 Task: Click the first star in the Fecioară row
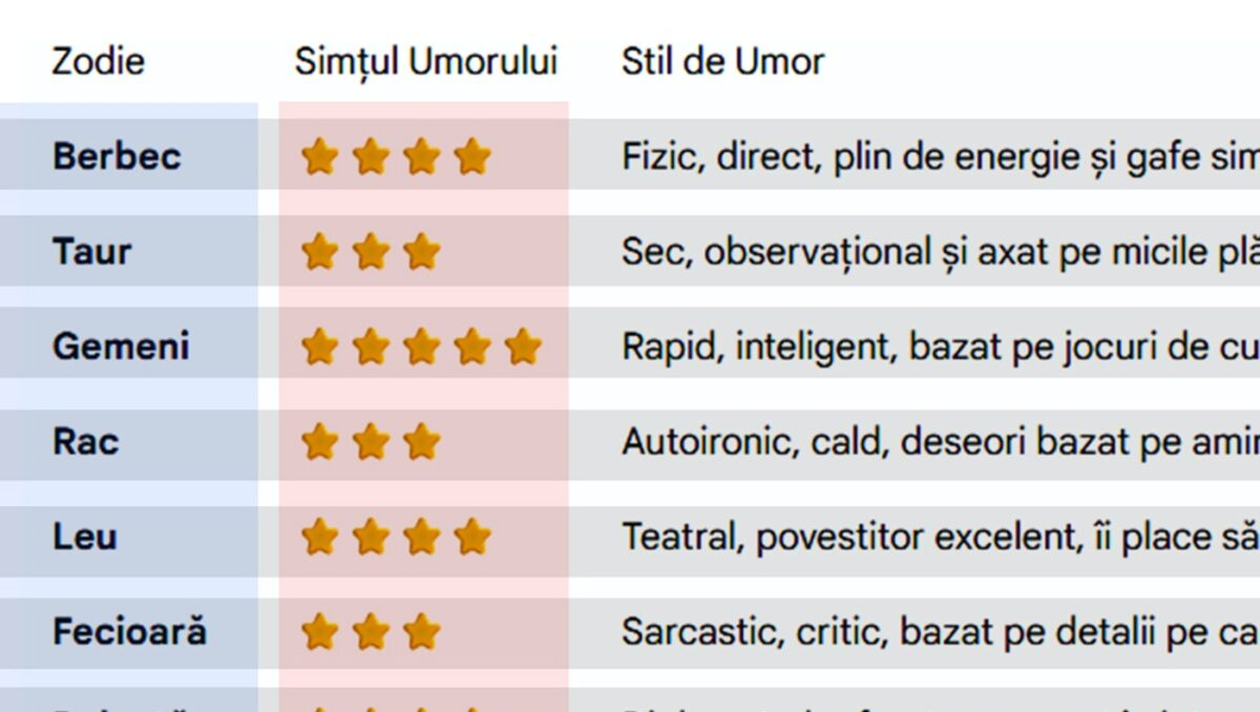click(x=319, y=632)
